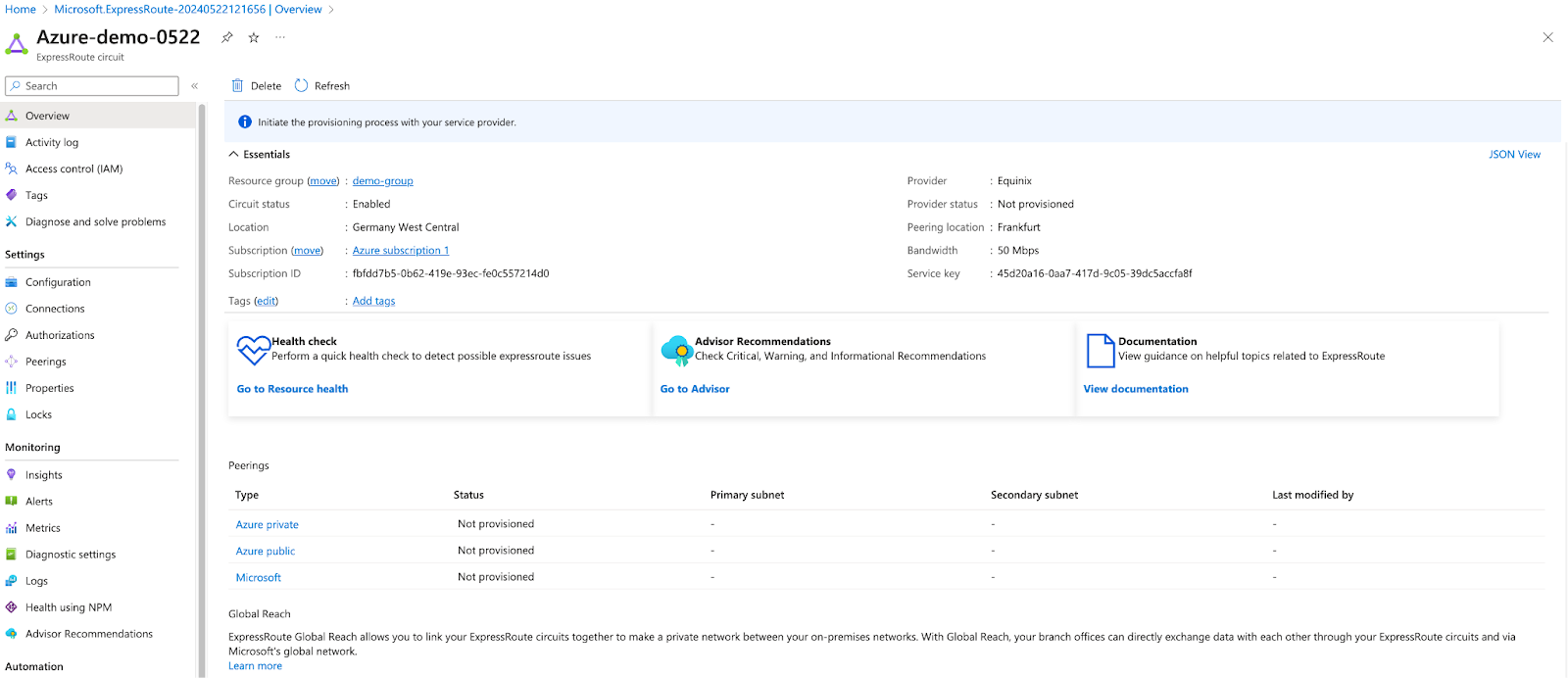Click the Delete trash icon

237,86
